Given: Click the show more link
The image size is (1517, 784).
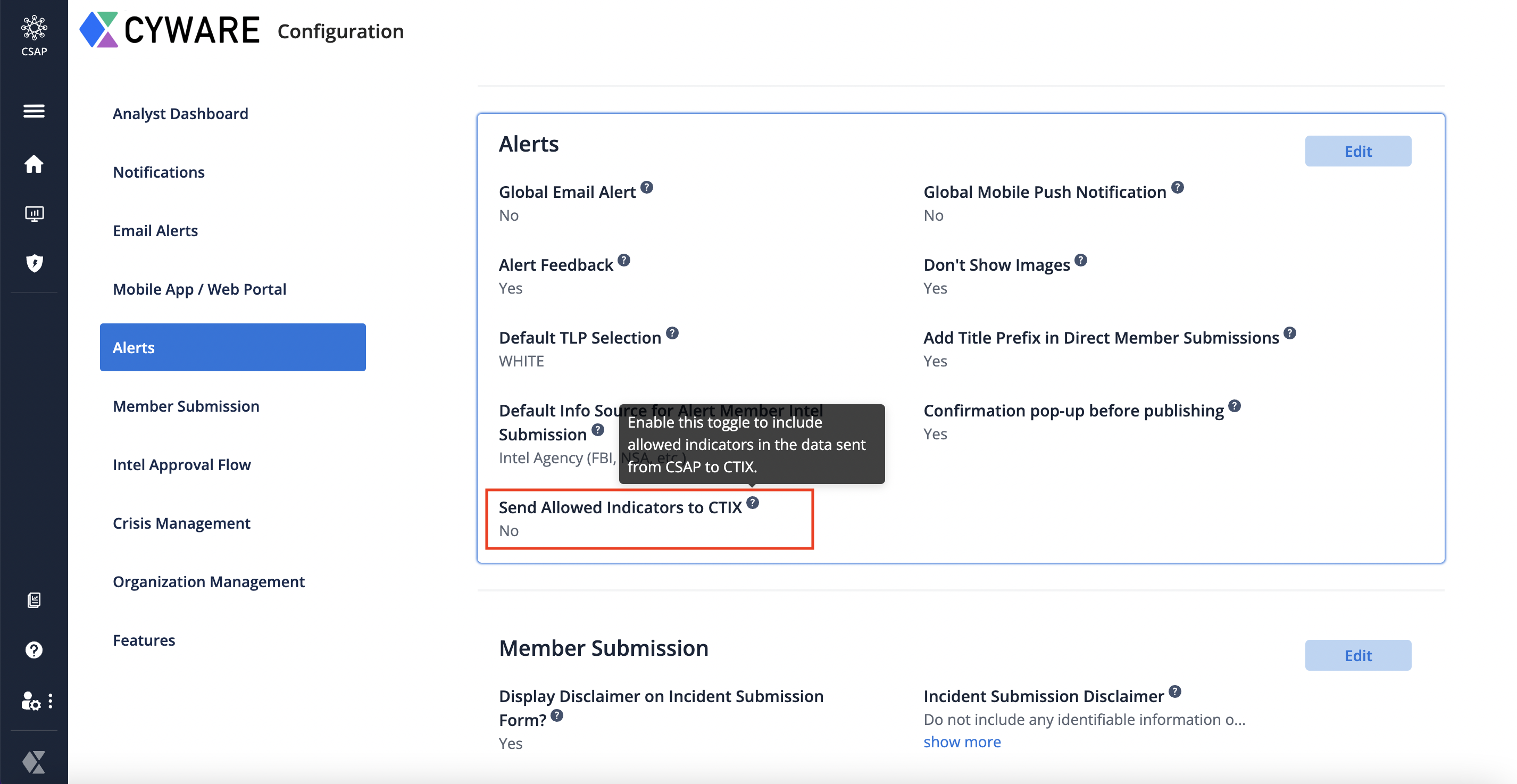Looking at the screenshot, I should click(962, 742).
